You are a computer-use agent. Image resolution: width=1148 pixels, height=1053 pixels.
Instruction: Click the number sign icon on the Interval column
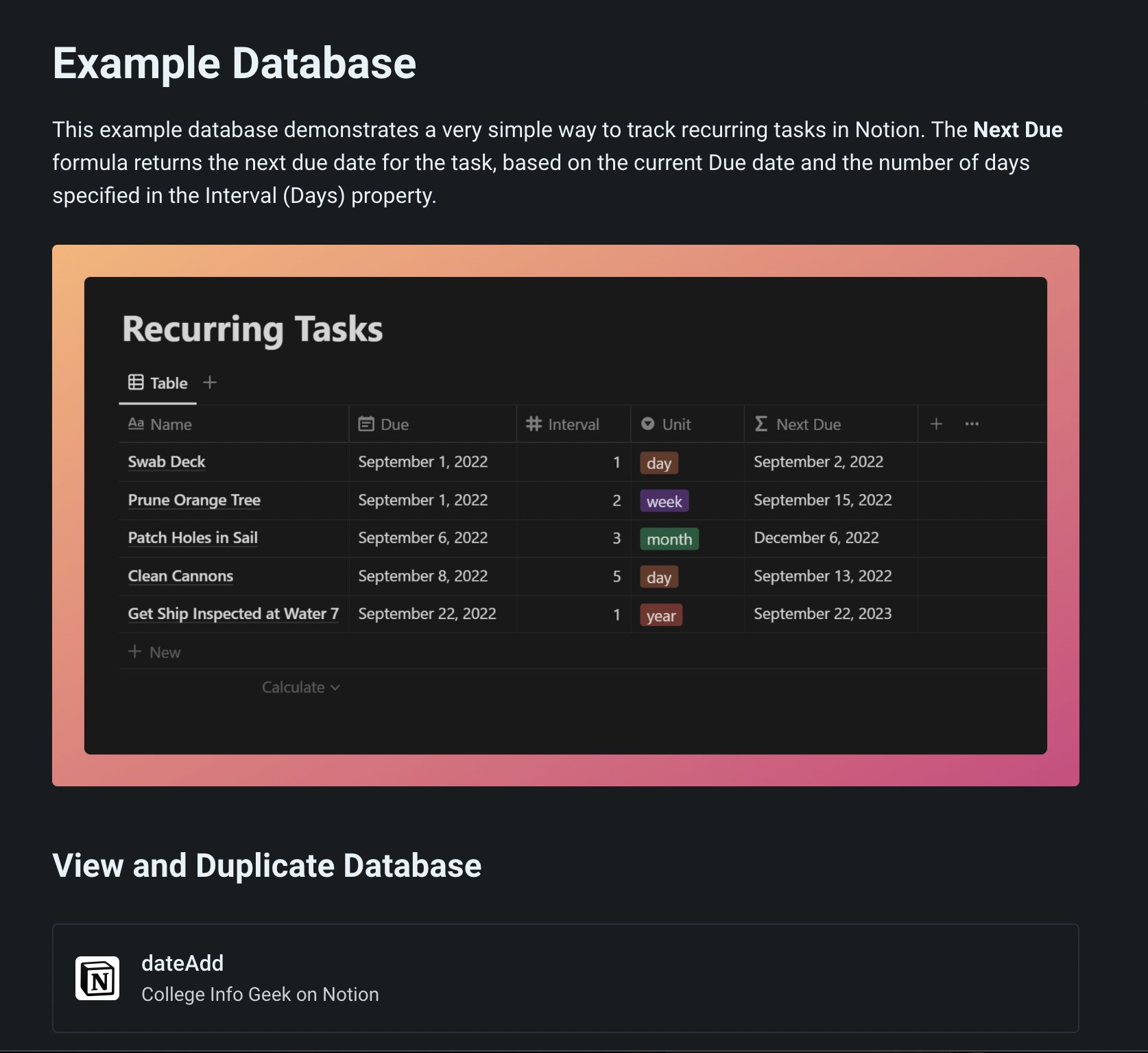point(534,424)
